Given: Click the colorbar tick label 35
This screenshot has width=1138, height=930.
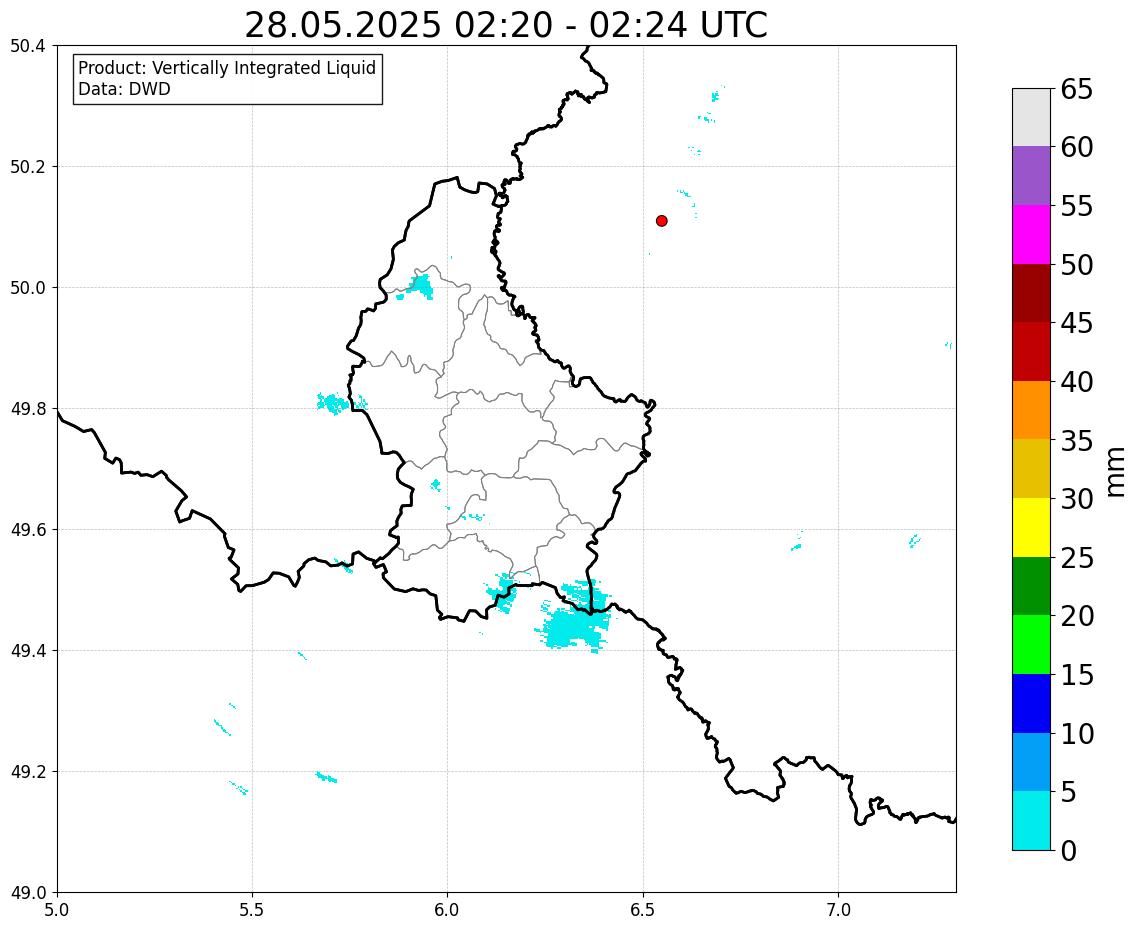Looking at the screenshot, I should tap(1077, 441).
